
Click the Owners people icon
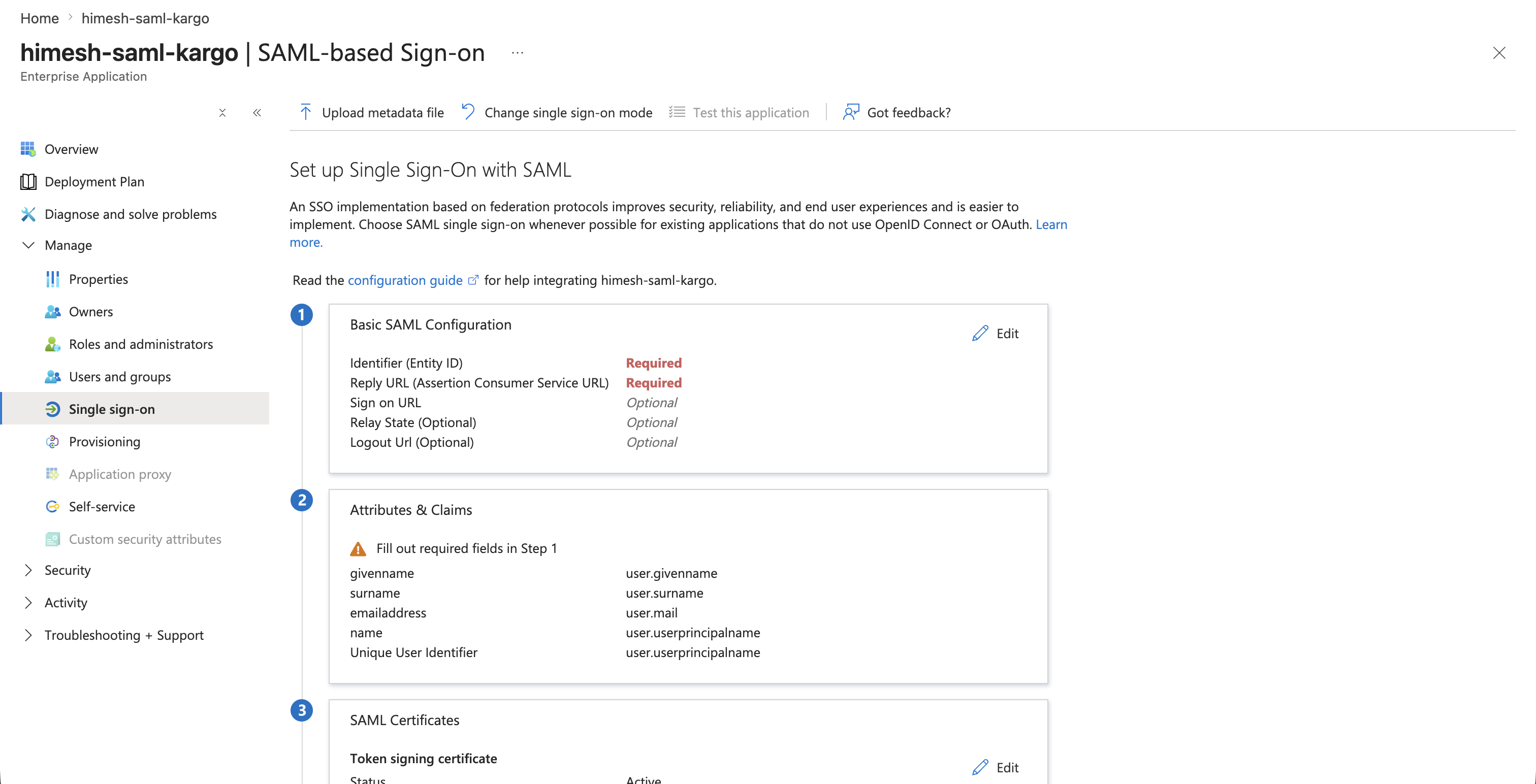click(52, 312)
